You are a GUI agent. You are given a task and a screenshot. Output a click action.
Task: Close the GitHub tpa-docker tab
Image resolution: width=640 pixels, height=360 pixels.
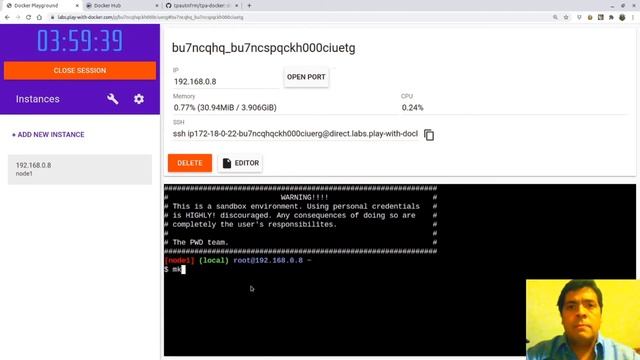pos(236,6)
